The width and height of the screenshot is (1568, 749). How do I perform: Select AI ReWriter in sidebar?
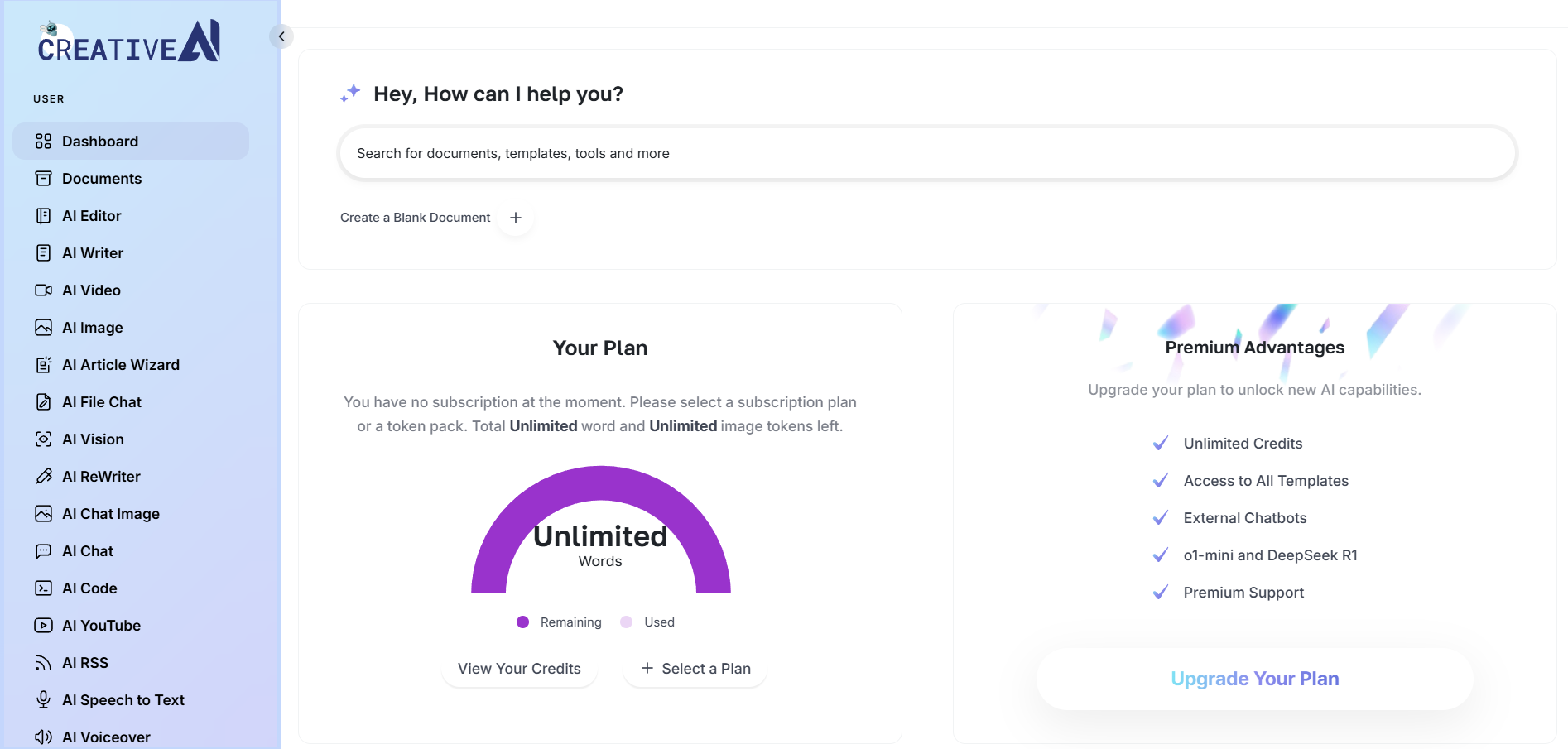point(131,477)
